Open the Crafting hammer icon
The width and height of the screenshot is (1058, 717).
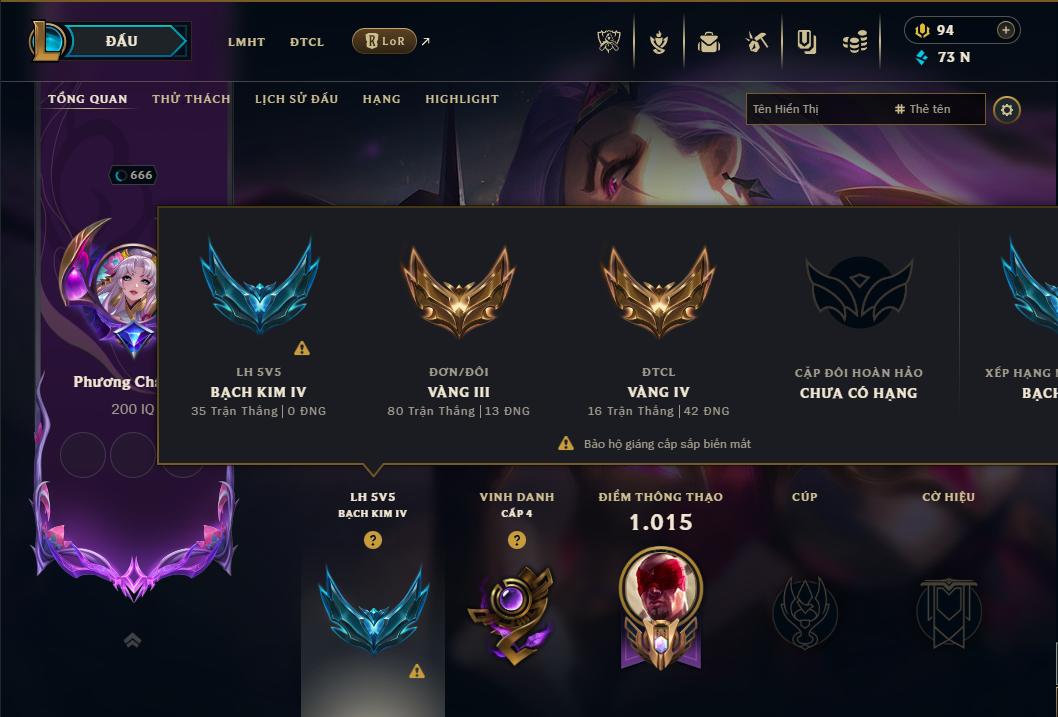(x=757, y=42)
